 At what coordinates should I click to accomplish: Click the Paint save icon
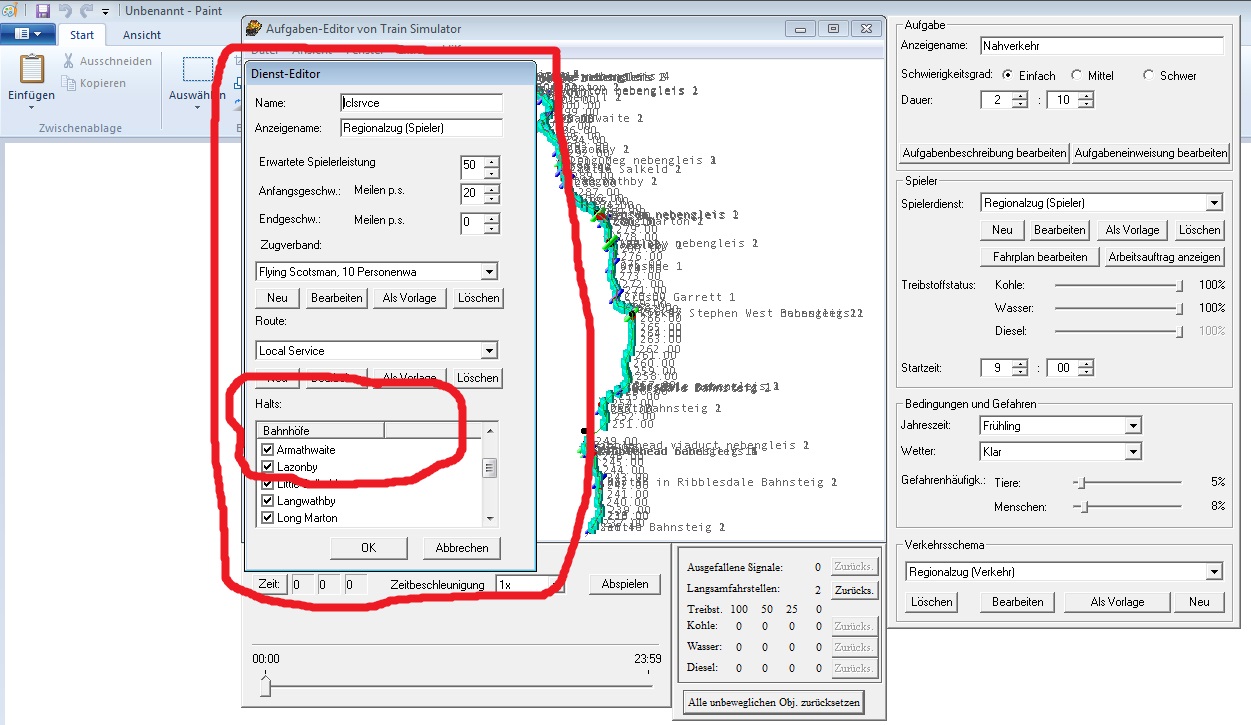tap(42, 11)
